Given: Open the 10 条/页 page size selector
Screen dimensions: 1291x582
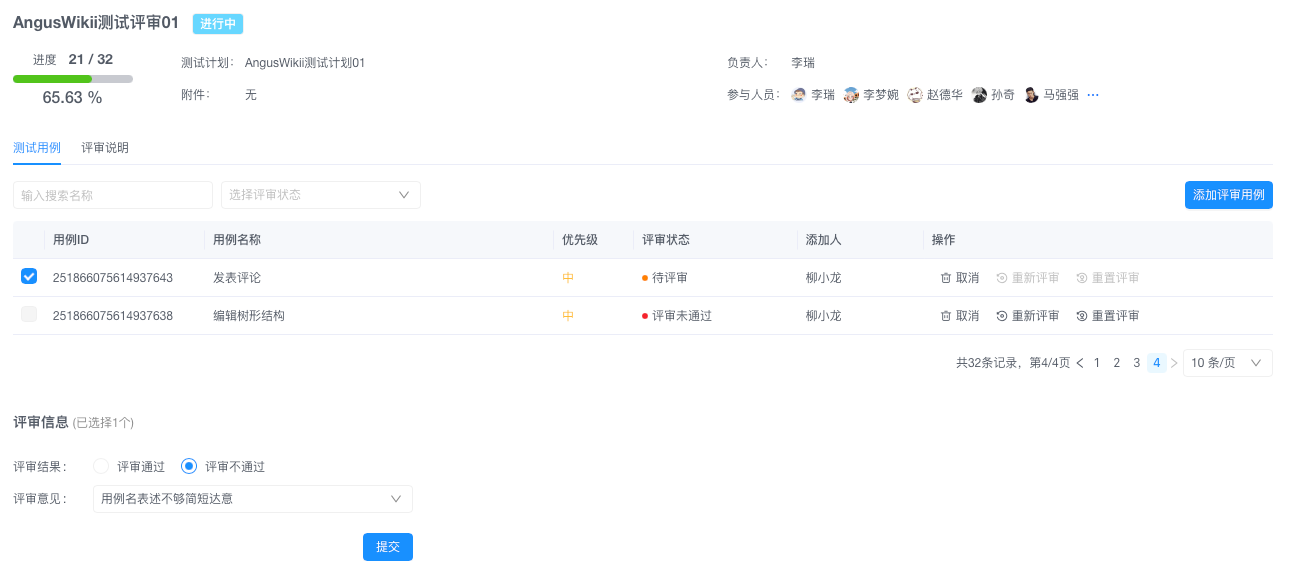Looking at the screenshot, I should pos(1228,363).
